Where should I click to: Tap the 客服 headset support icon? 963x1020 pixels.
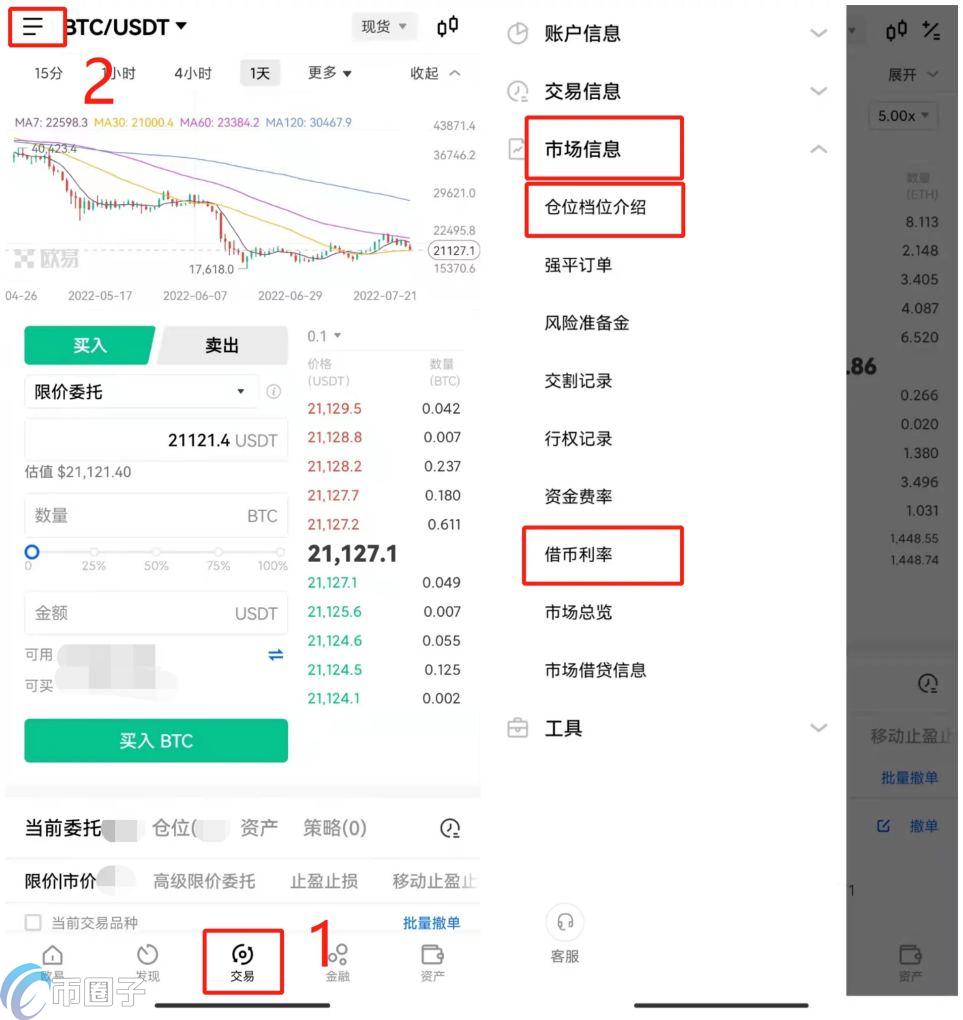pos(565,922)
